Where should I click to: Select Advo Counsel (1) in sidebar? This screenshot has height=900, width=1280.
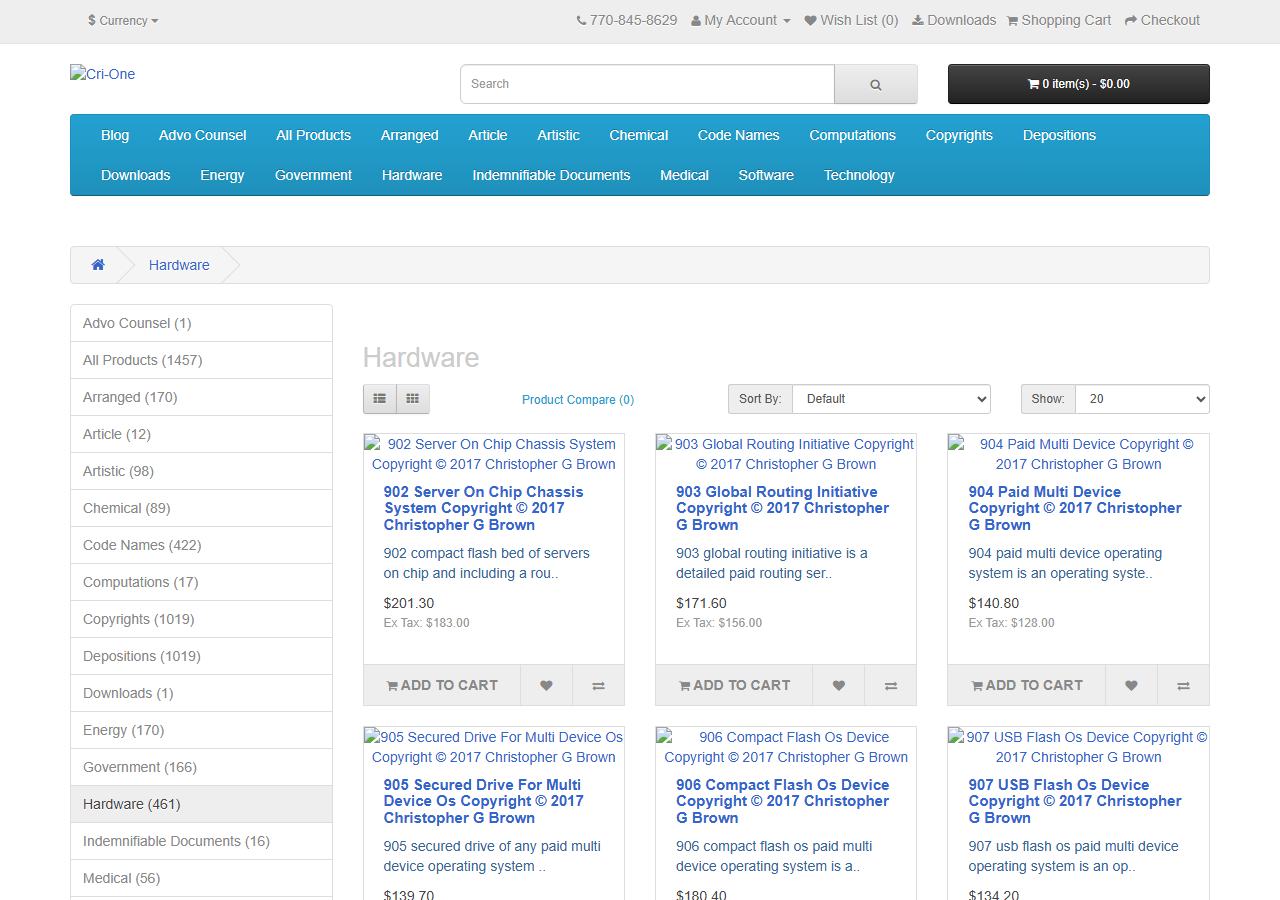[x=201, y=323]
